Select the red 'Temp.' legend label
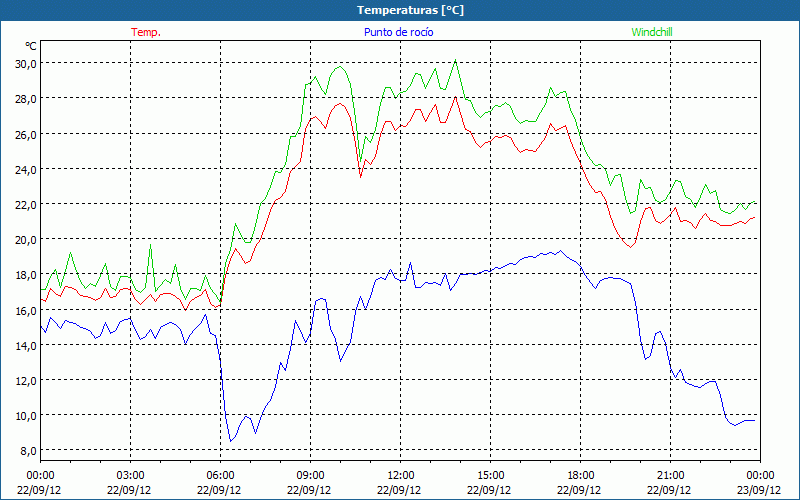Viewport: 800px width, 500px height. pos(146,32)
